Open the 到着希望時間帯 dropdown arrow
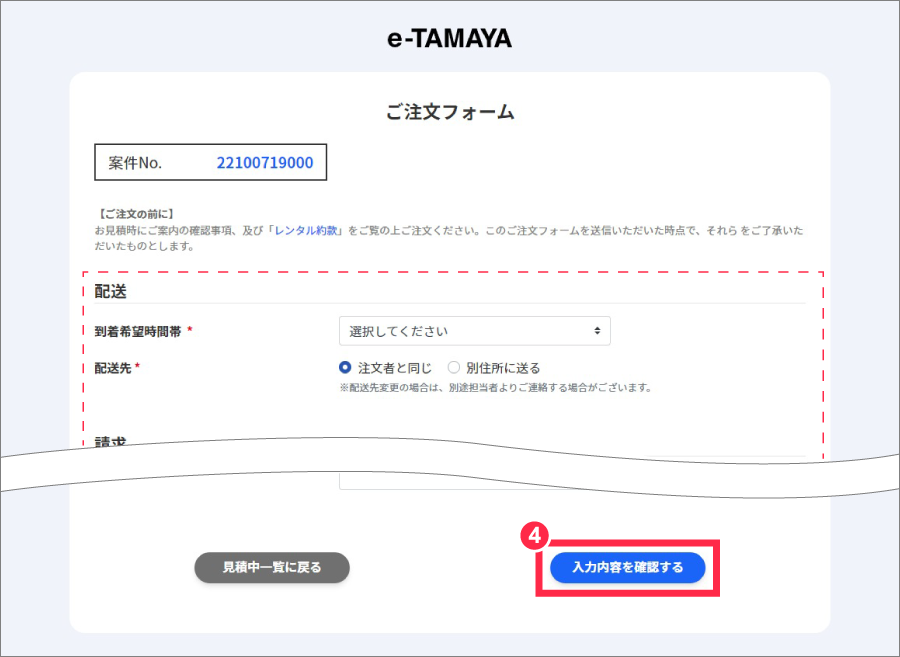The image size is (900, 657). click(597, 331)
